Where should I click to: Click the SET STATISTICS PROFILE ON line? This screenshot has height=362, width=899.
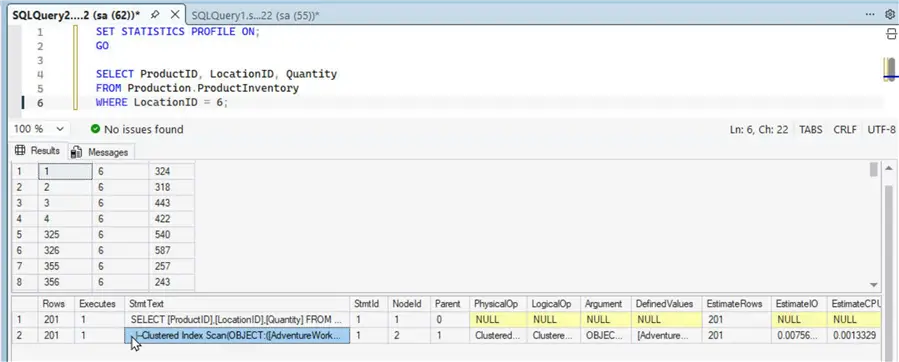point(178,32)
